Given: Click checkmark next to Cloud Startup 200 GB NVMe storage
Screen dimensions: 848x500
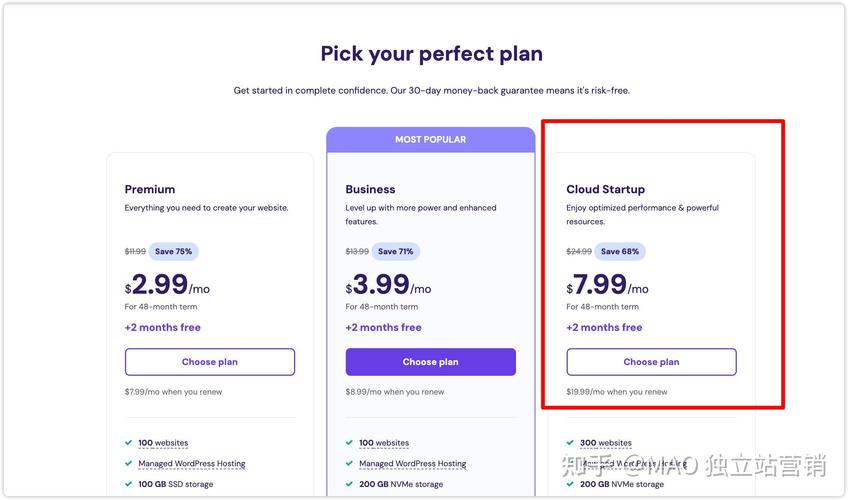Looking at the screenshot, I should pyautogui.click(x=570, y=484).
